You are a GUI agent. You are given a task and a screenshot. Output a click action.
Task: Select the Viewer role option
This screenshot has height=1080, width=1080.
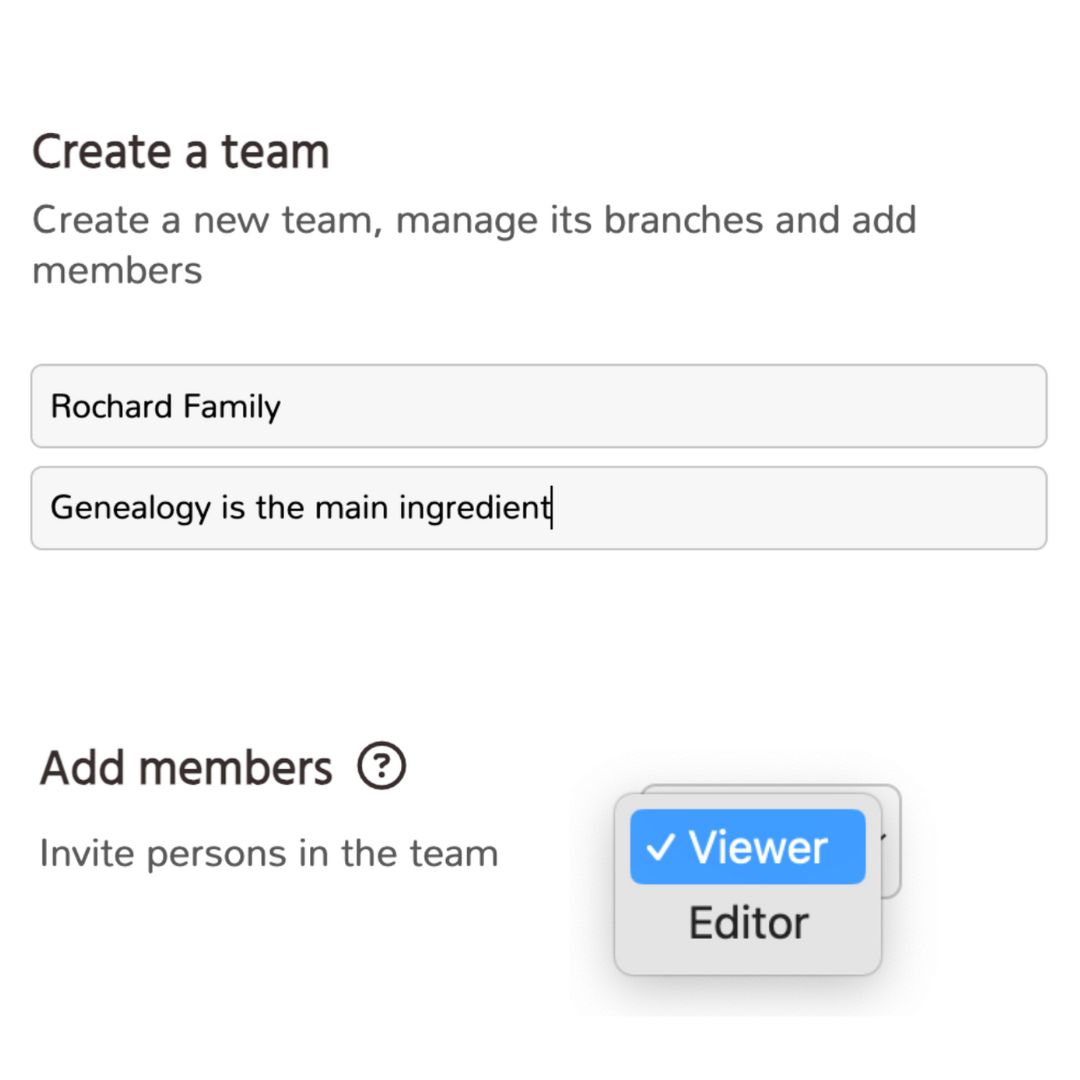pos(747,847)
